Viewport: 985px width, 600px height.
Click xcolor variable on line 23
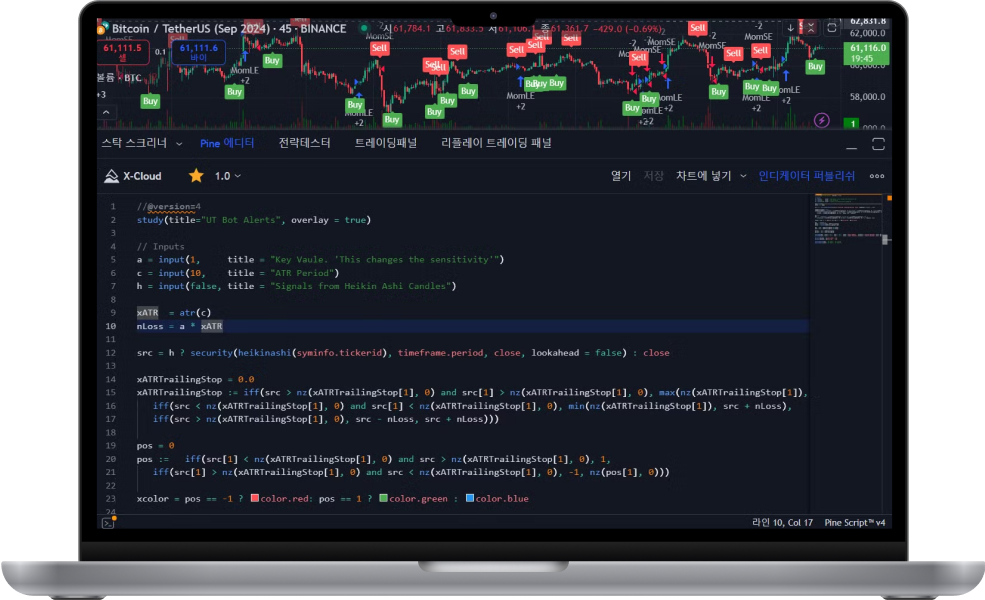click(153, 498)
